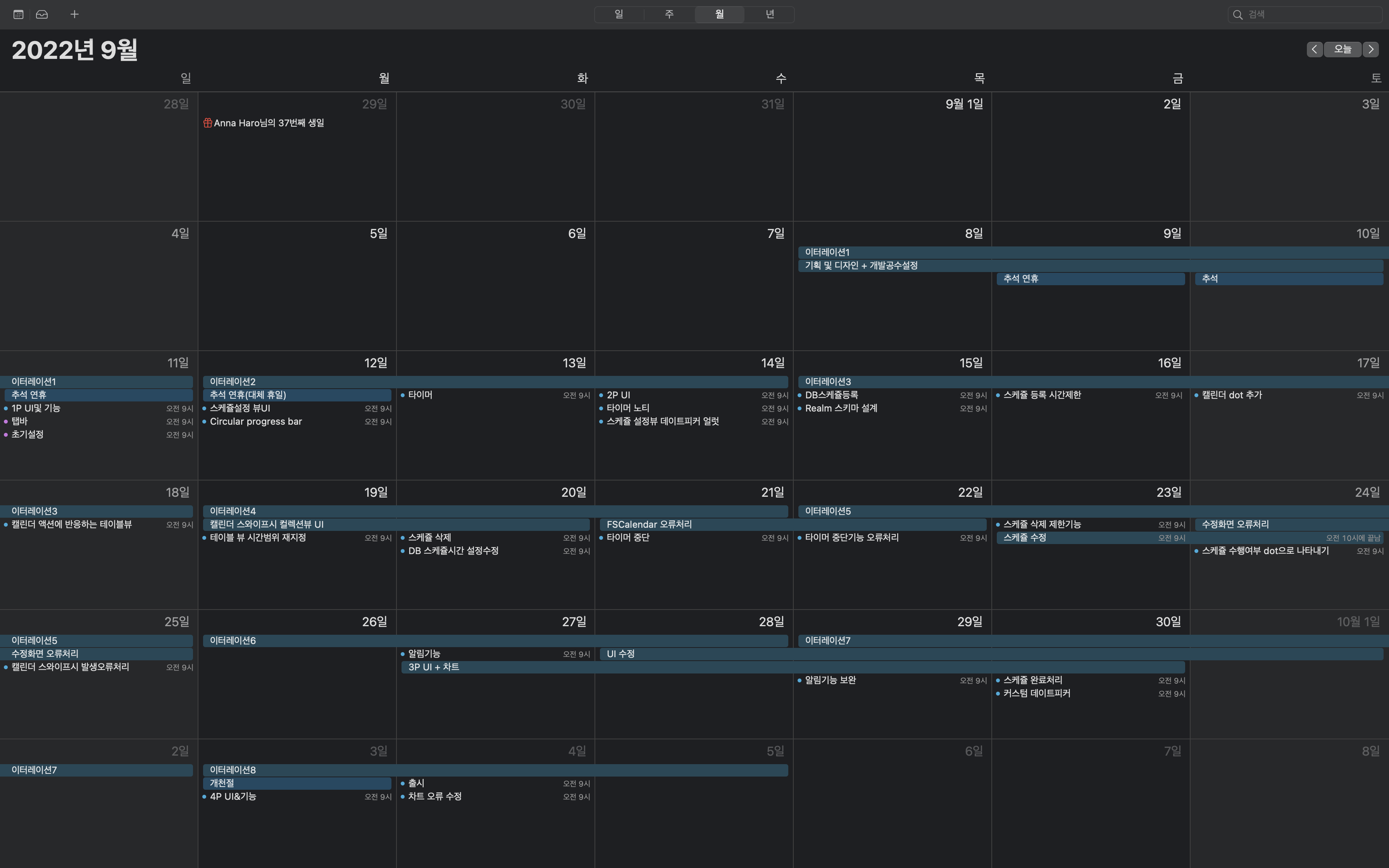Click the gift icon on Anna Haro's birthday
1389x868 pixels.
pos(208,122)
